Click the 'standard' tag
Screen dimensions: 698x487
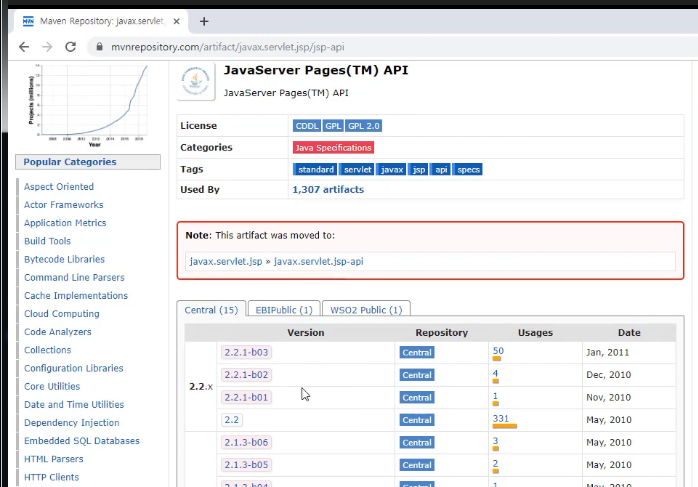coord(316,170)
